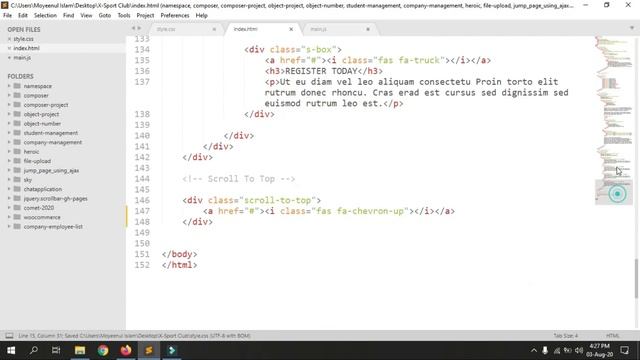Select style.css in Open Files
640x360 pixels.
(x=24, y=39)
